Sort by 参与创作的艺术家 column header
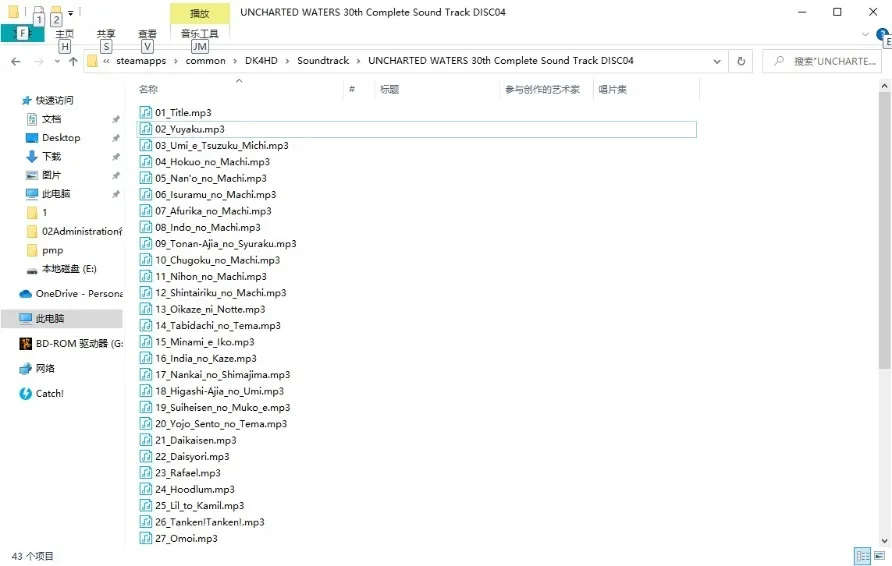 click(x=542, y=89)
